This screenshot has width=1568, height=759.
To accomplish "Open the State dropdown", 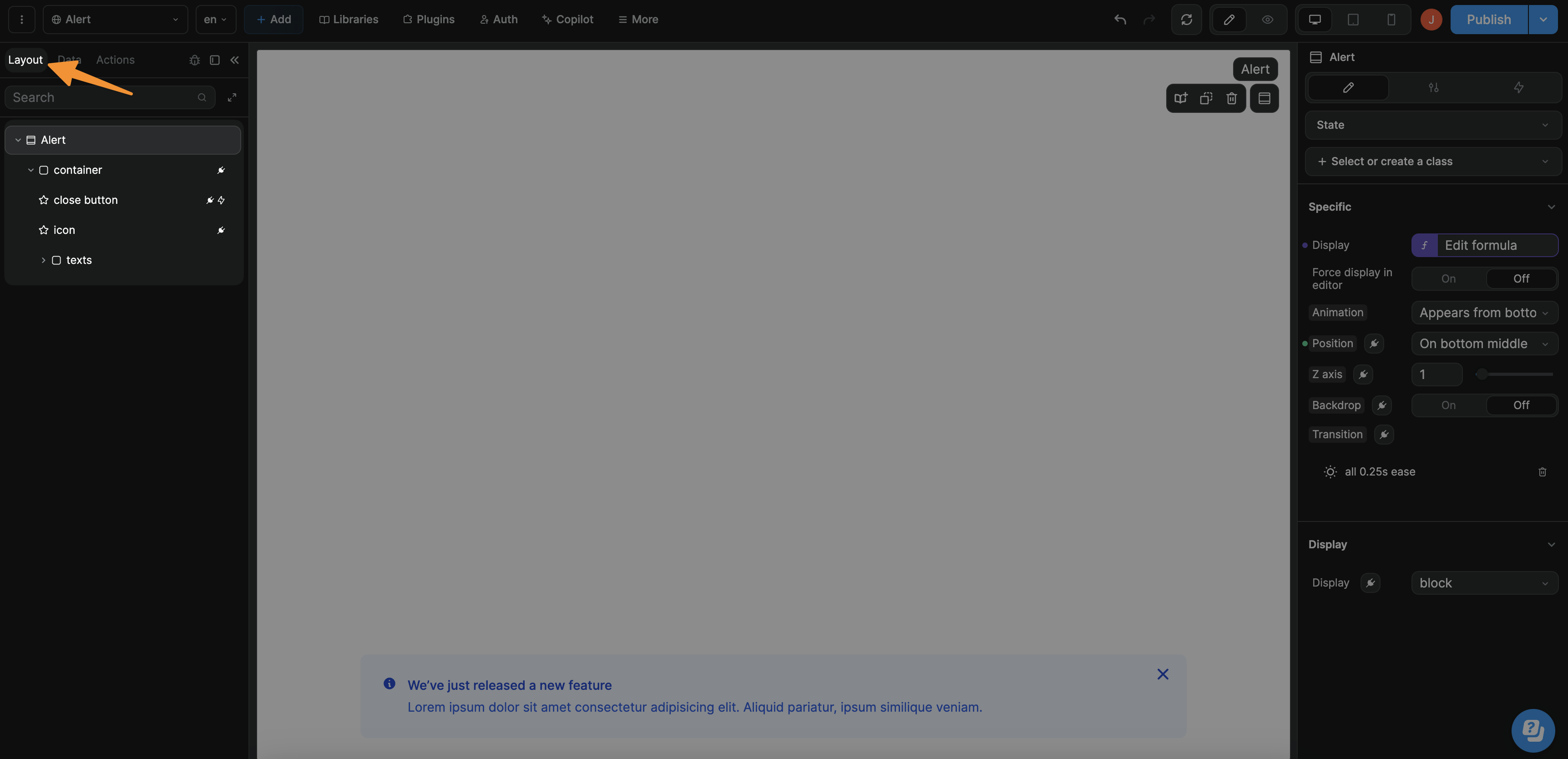I will [1433, 125].
